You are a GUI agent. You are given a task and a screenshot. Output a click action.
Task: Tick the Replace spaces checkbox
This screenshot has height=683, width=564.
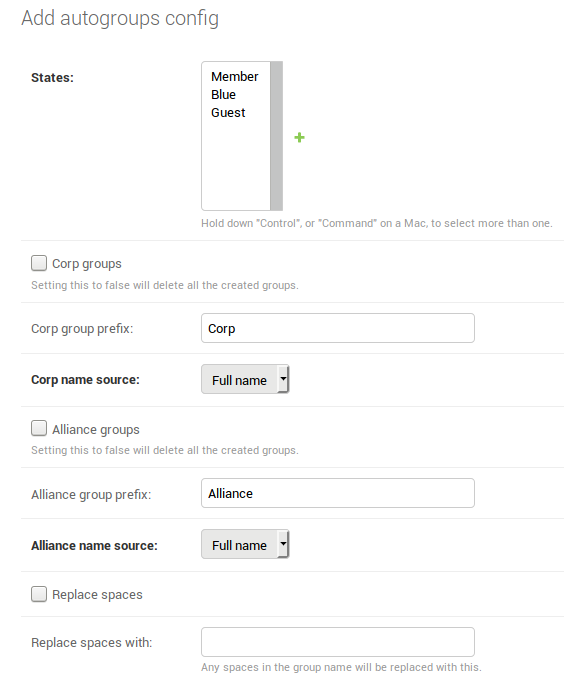(39, 594)
